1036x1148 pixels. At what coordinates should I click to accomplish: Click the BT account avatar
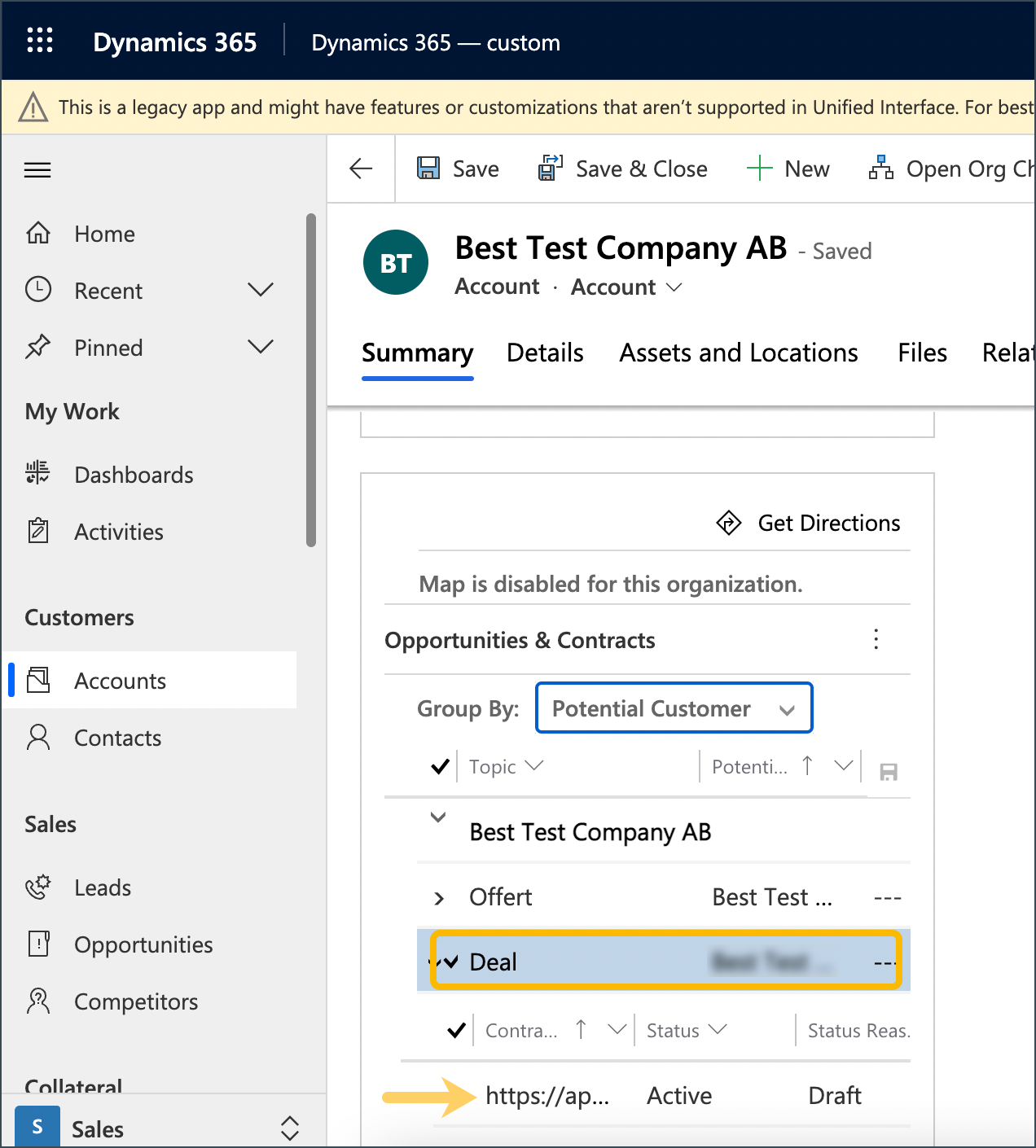(396, 262)
